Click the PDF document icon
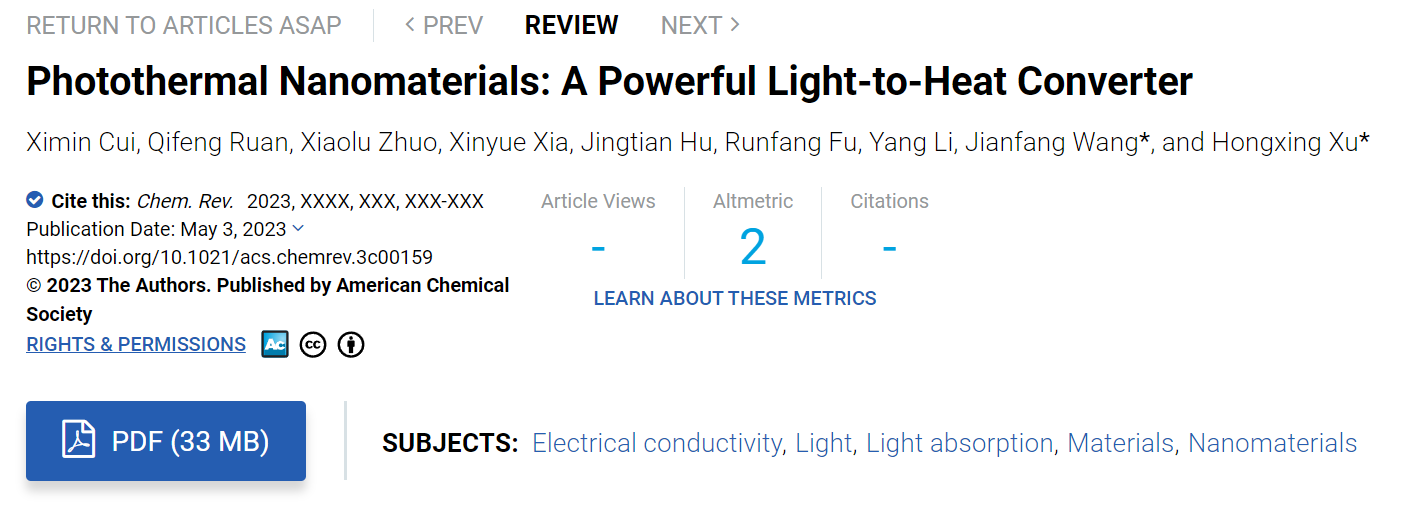1408x520 pixels. coord(79,440)
